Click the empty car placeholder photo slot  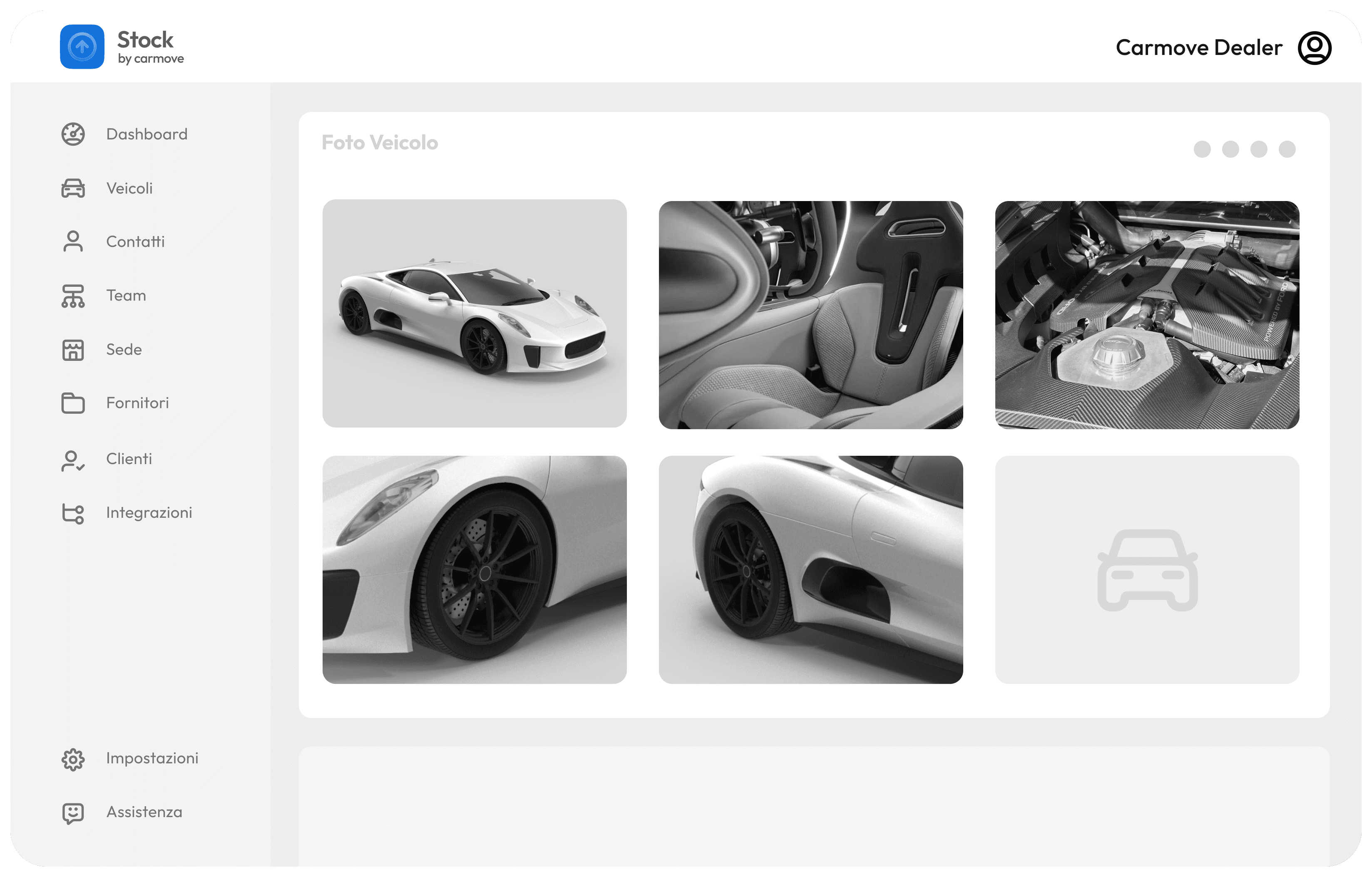tap(1147, 570)
